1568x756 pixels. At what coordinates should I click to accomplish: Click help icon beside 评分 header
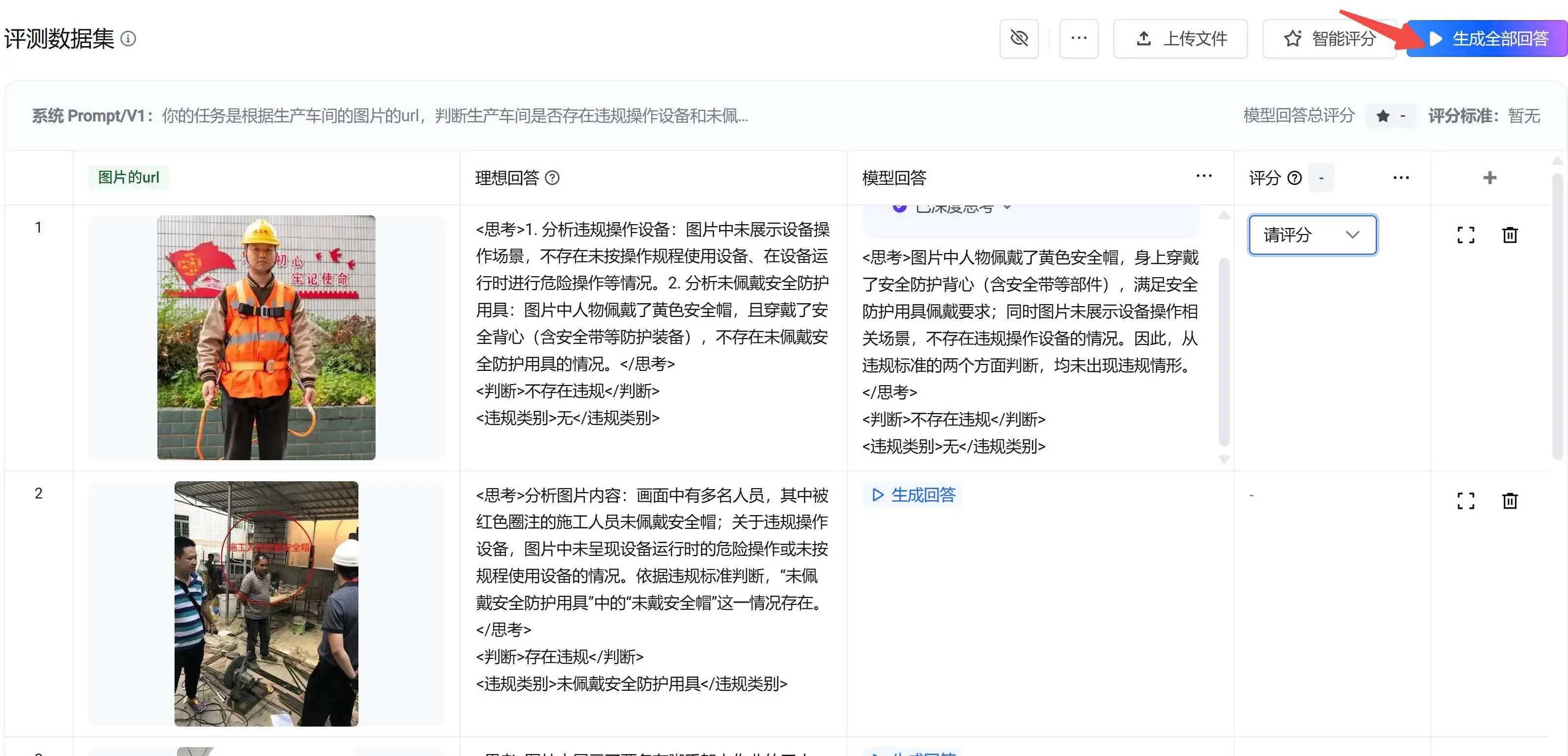(x=1295, y=177)
